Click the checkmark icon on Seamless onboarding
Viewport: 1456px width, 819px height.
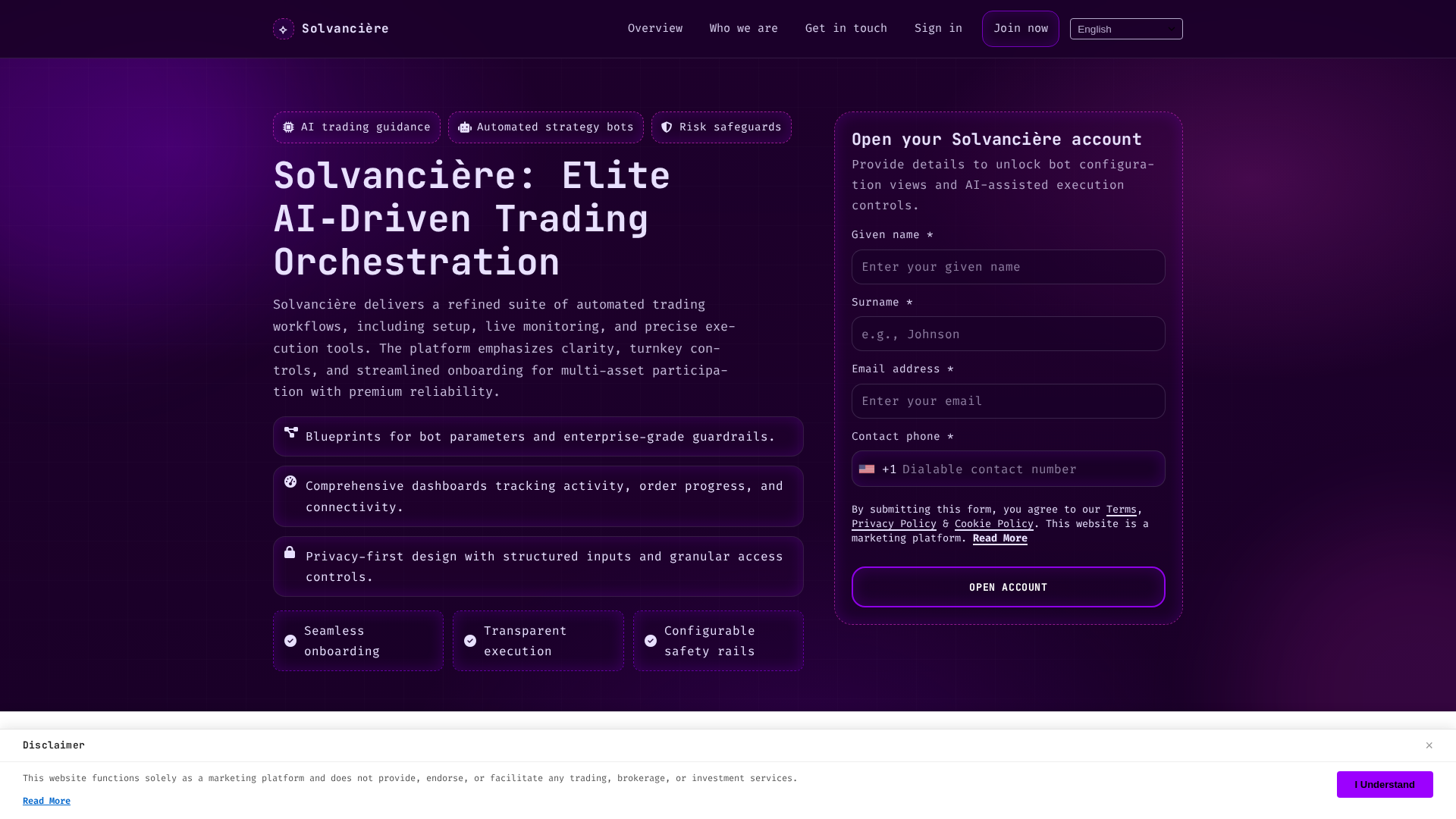pyautogui.click(x=290, y=641)
